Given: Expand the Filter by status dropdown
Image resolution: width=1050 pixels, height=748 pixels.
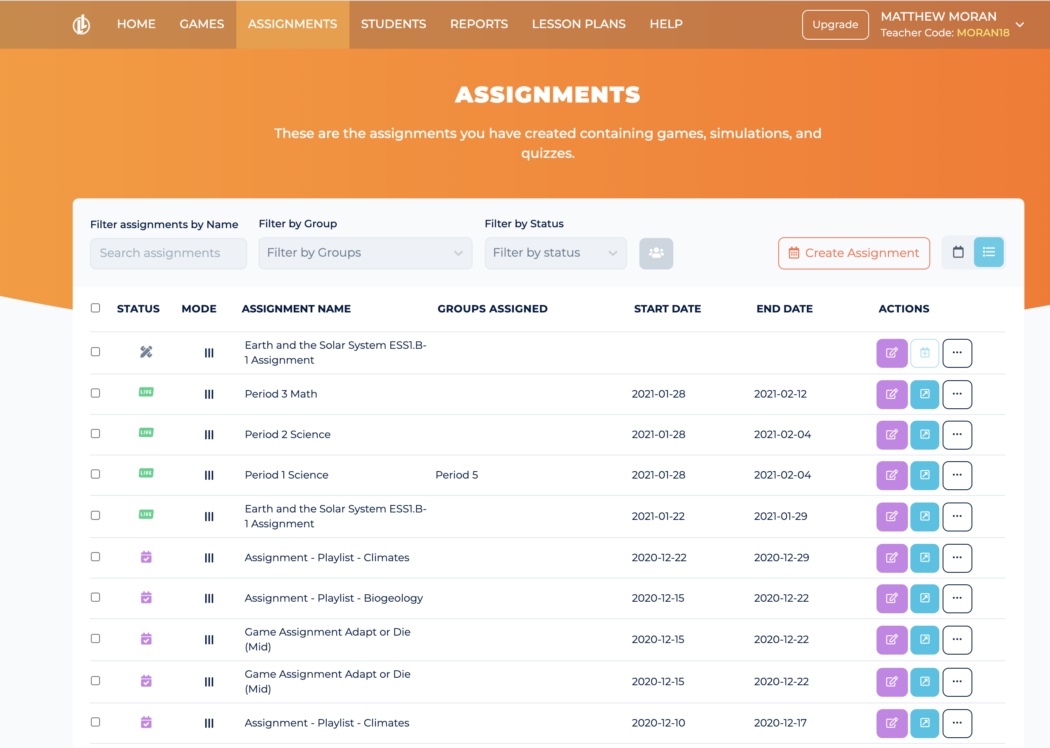Looking at the screenshot, I should [x=555, y=253].
